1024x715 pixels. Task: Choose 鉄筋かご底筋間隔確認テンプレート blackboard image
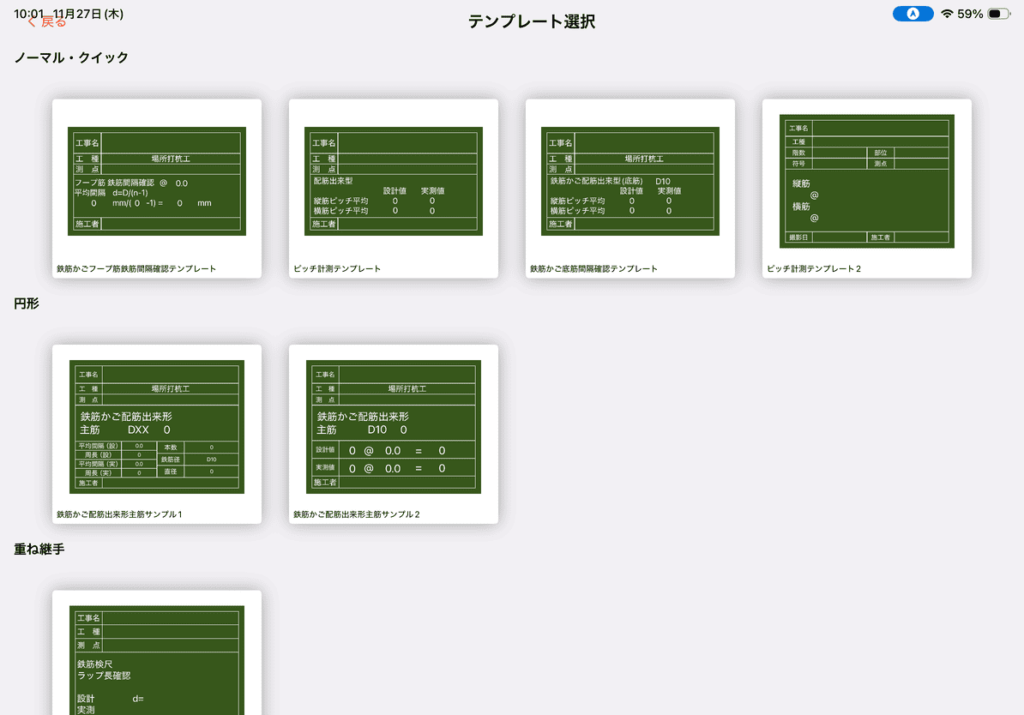coord(630,181)
